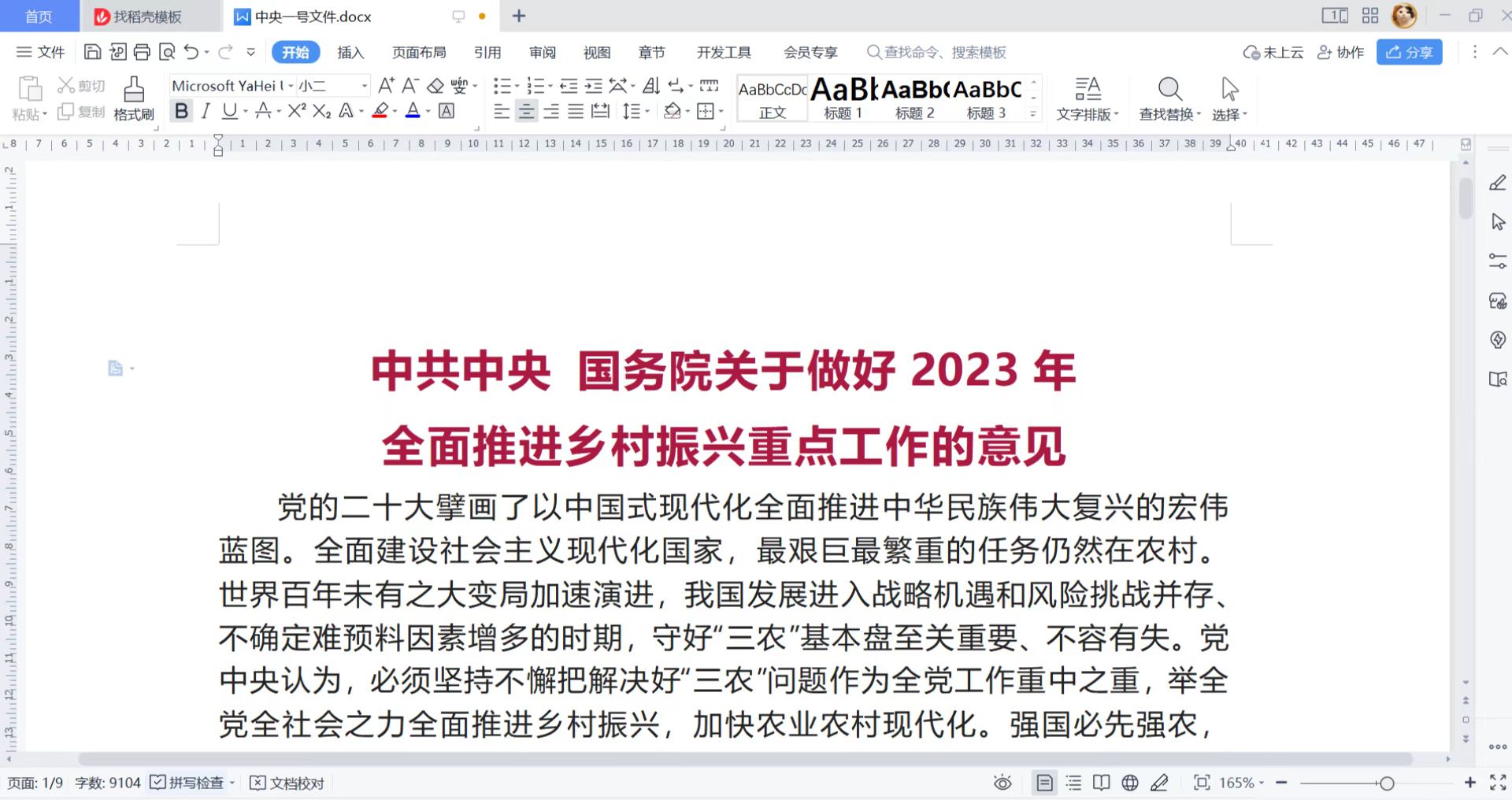Toggle Bold formatting button

click(181, 111)
